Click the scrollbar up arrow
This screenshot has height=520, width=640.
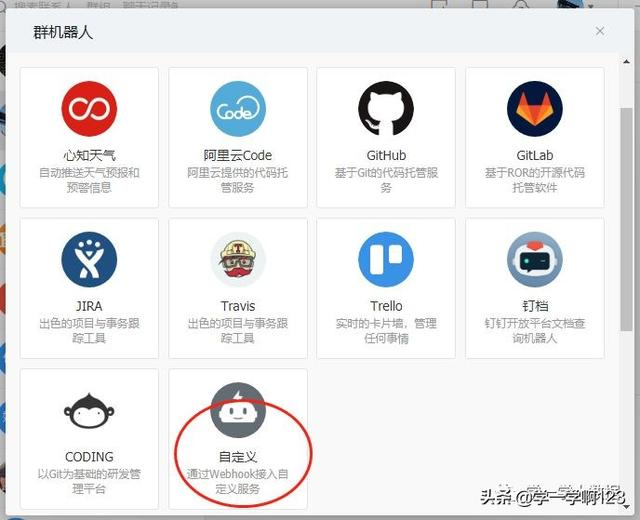tap(626, 62)
